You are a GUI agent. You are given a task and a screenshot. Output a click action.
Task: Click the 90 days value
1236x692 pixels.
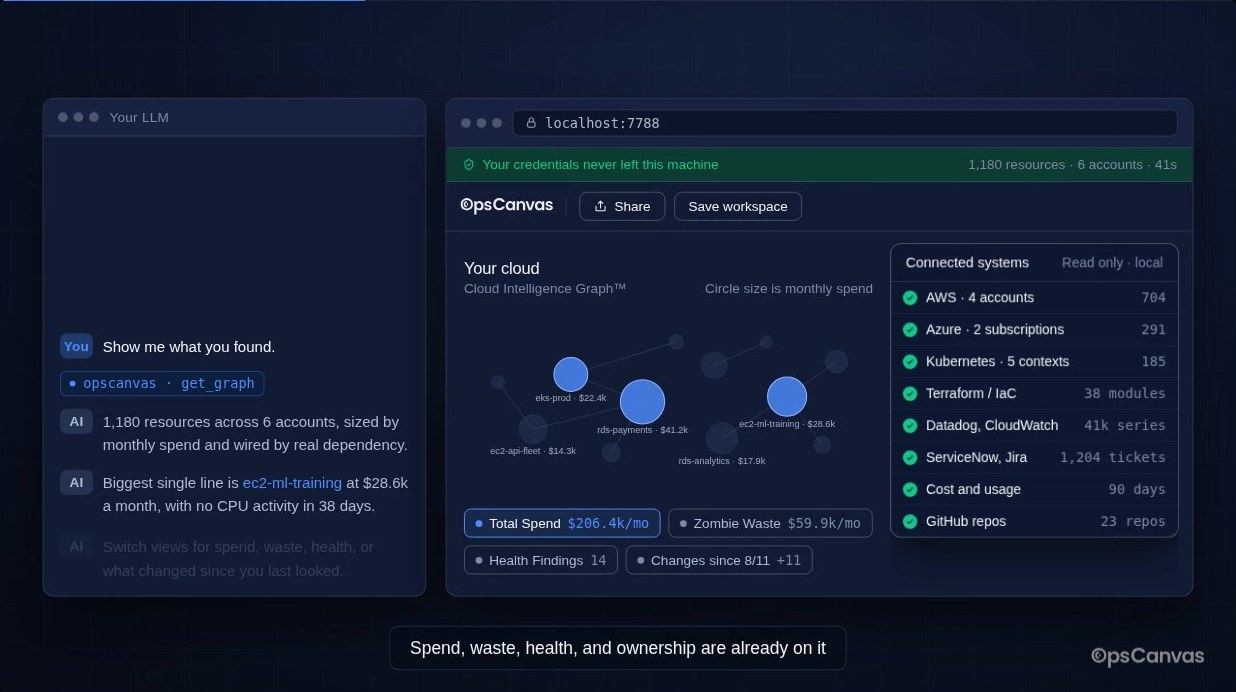pos(1137,489)
